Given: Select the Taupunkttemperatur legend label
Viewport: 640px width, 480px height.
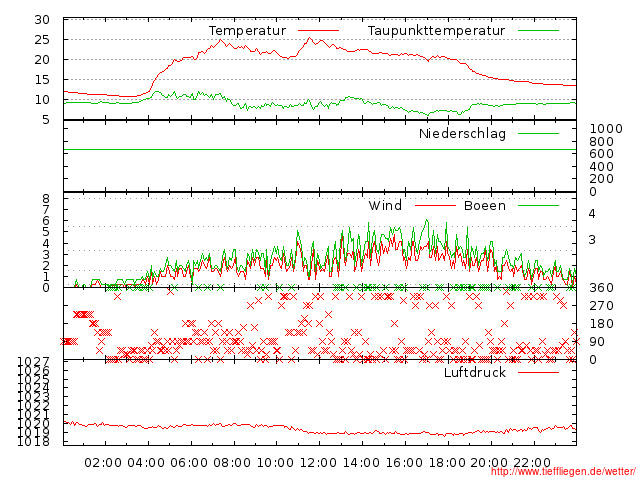Looking at the screenshot, I should 436,31.
